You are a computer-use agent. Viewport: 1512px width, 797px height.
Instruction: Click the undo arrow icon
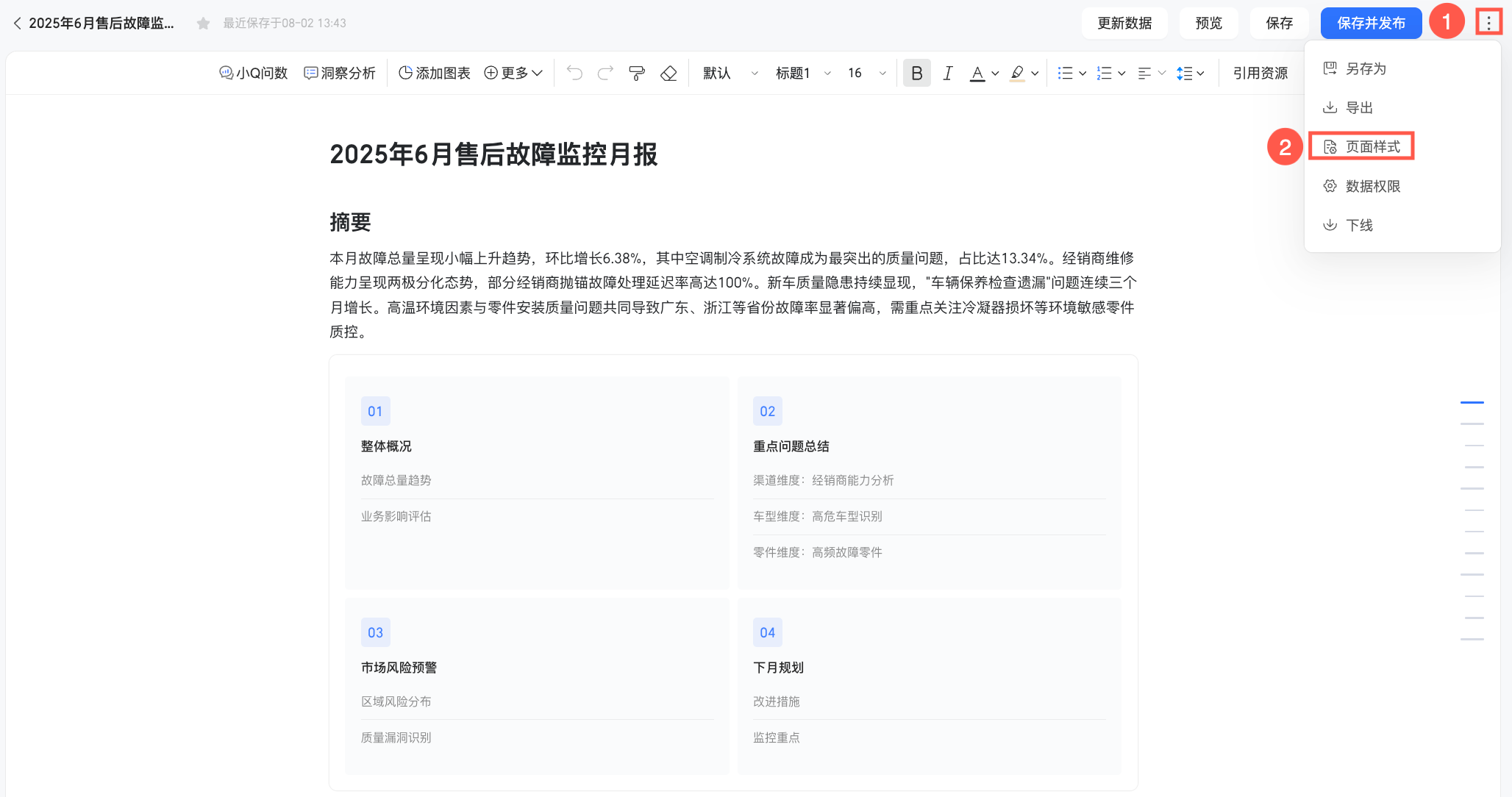point(574,73)
